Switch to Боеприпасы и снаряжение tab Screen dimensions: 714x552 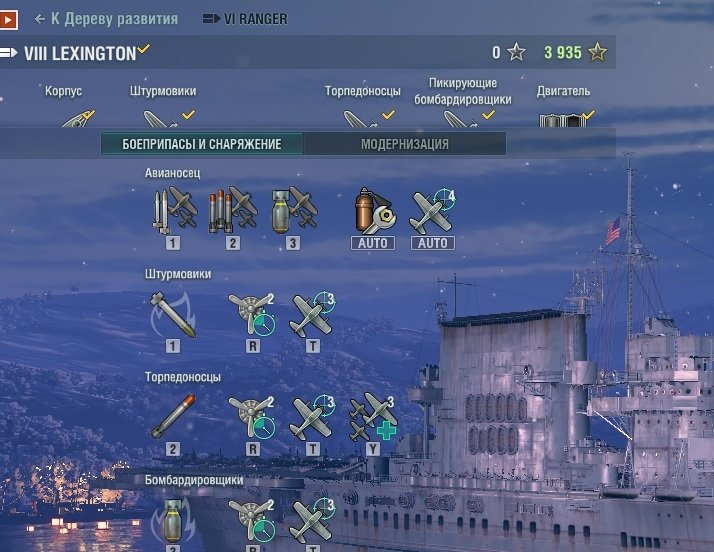pos(202,144)
